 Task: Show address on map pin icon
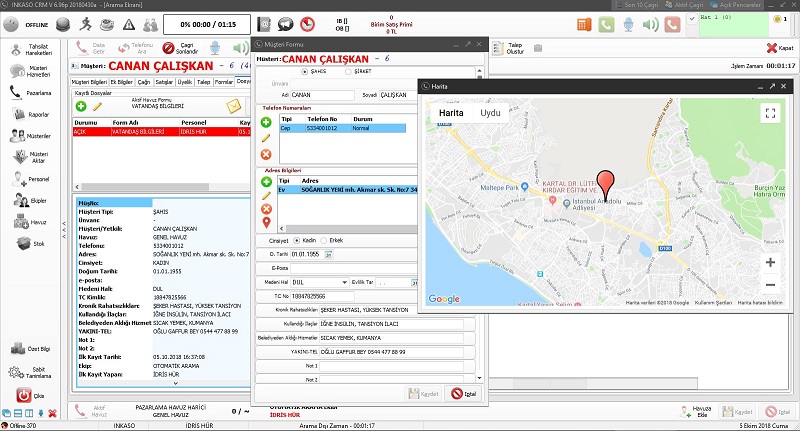(x=266, y=223)
